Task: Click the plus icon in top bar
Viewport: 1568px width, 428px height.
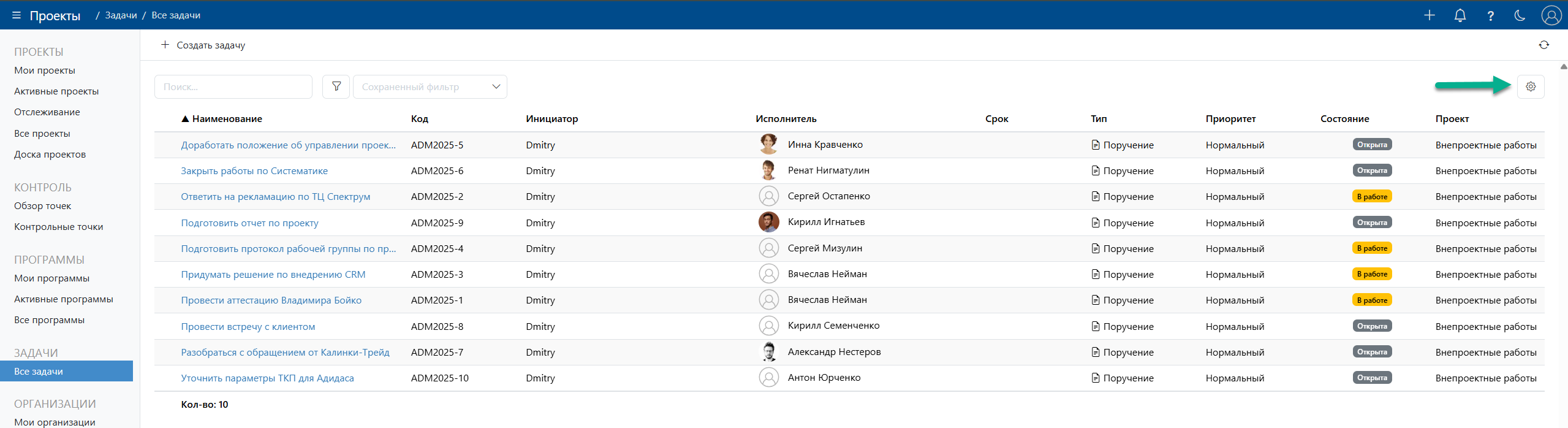Action: tap(1430, 15)
